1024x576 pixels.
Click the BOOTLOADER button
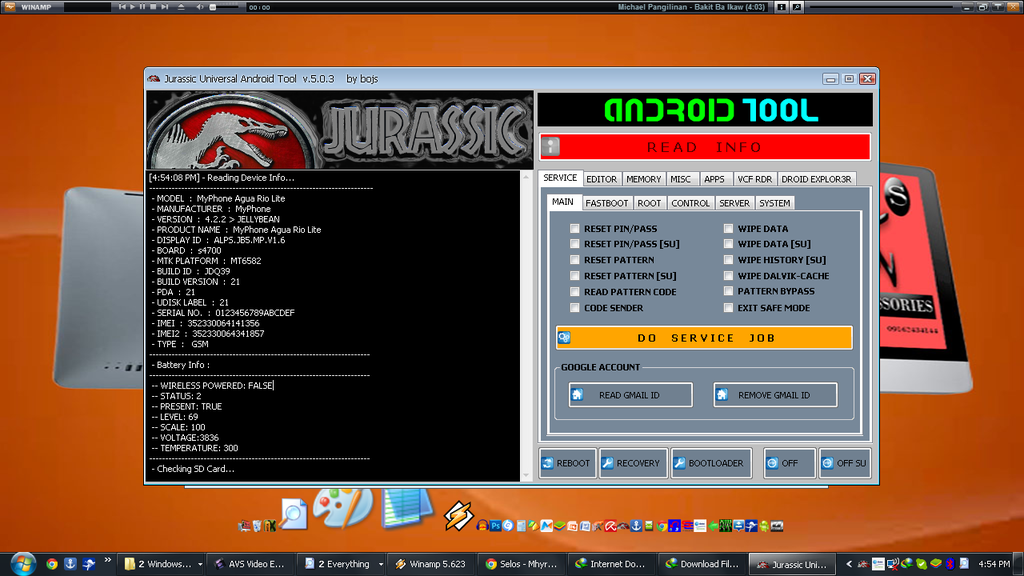711,463
